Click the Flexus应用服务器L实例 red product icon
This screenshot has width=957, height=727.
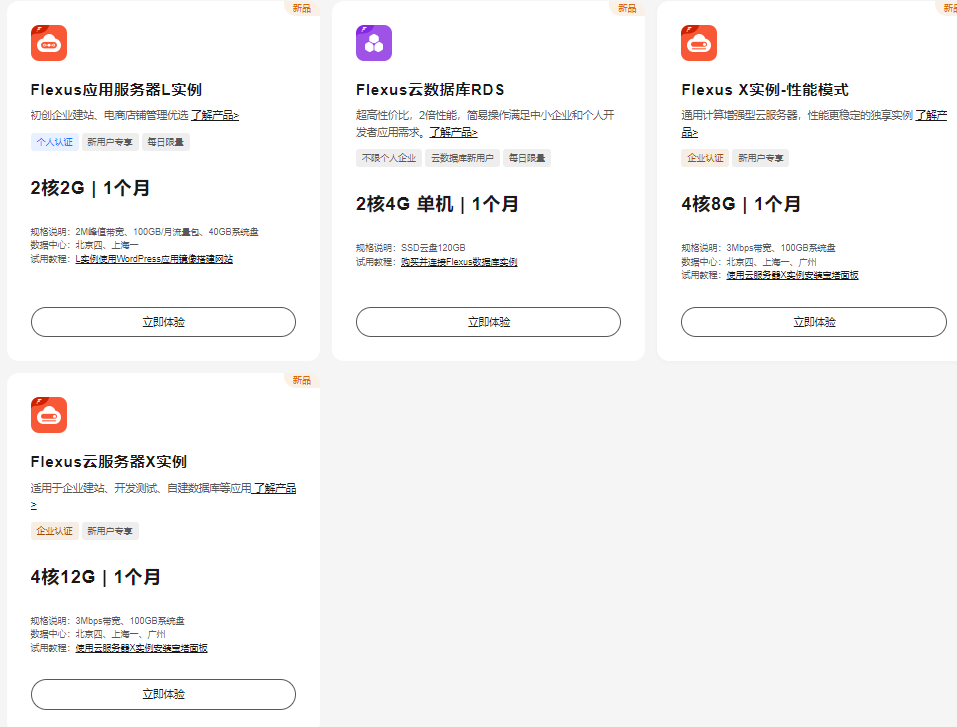point(49,43)
